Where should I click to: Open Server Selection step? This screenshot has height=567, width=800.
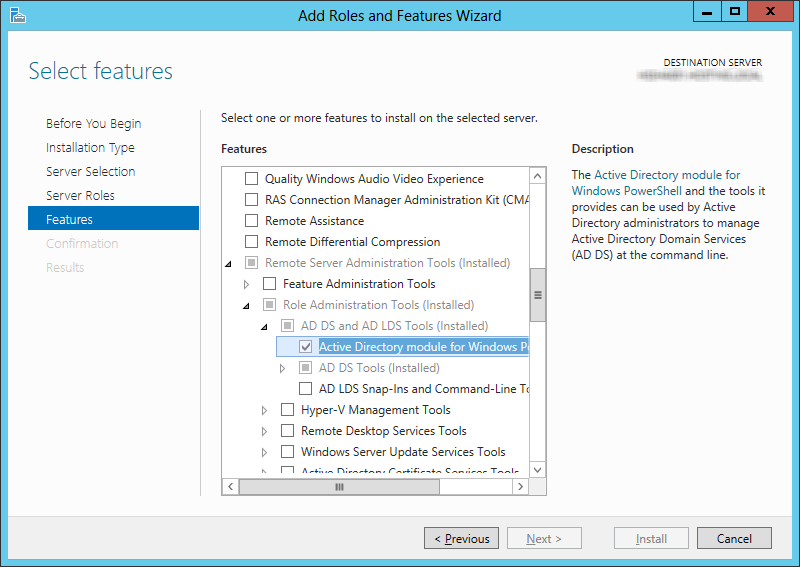[90, 171]
